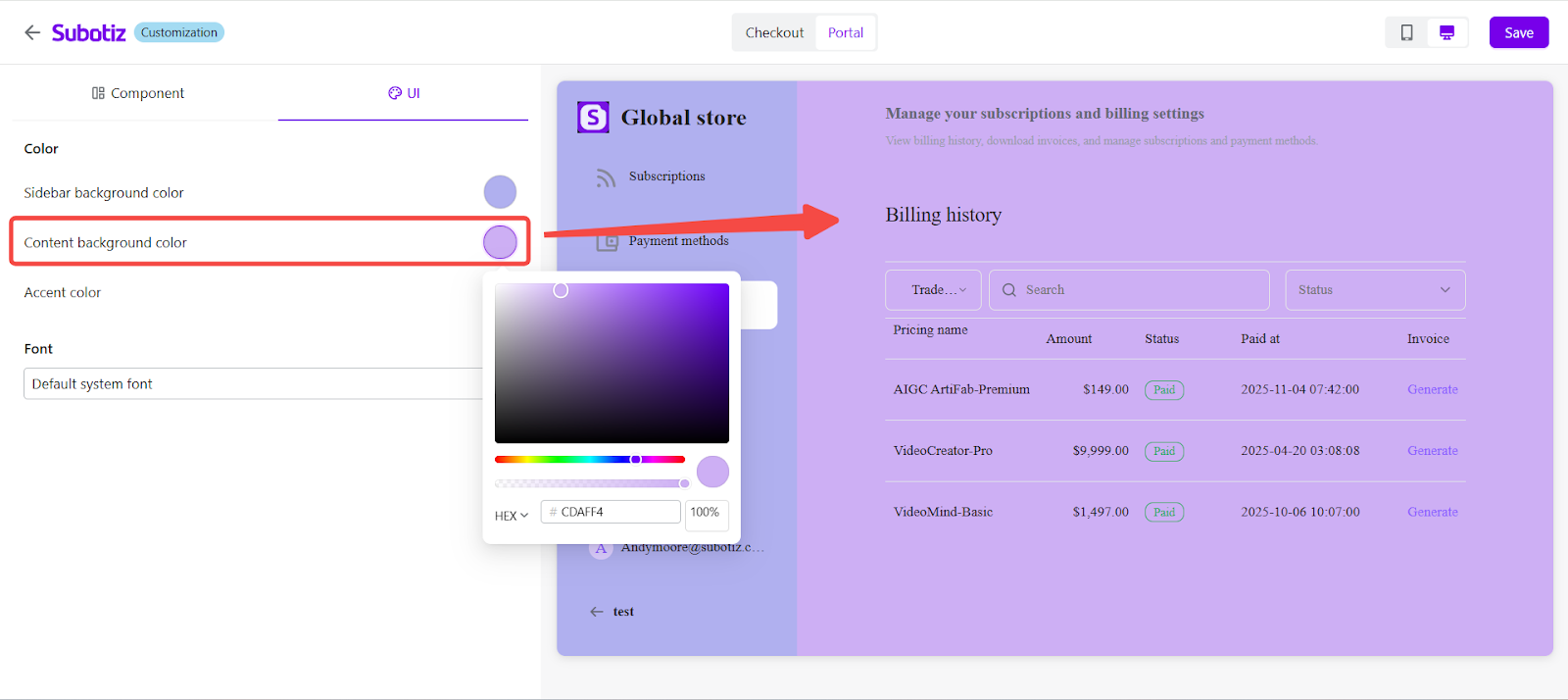Click Generate link for AIGC ArtiFab-Premium
The image size is (1568, 700).
[x=1432, y=390]
